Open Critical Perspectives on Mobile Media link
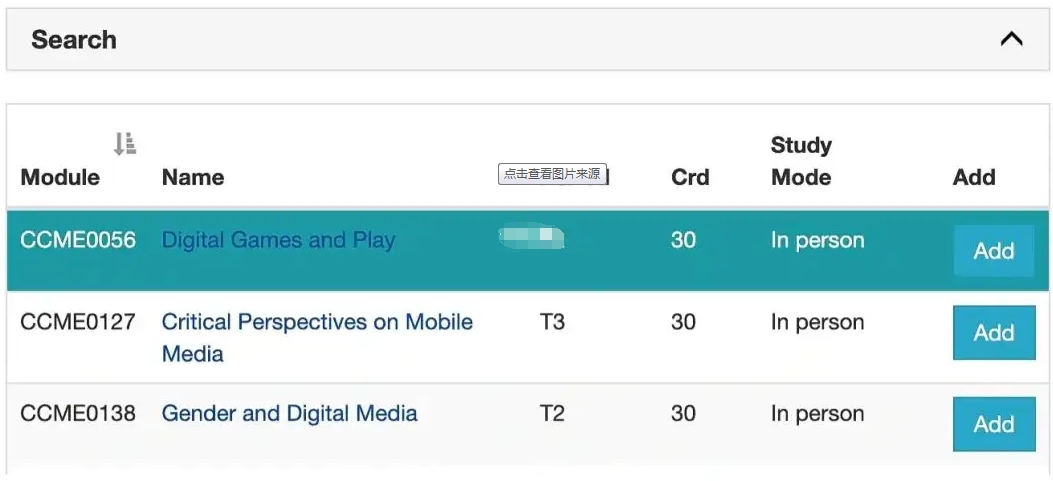 pyautogui.click(x=317, y=337)
